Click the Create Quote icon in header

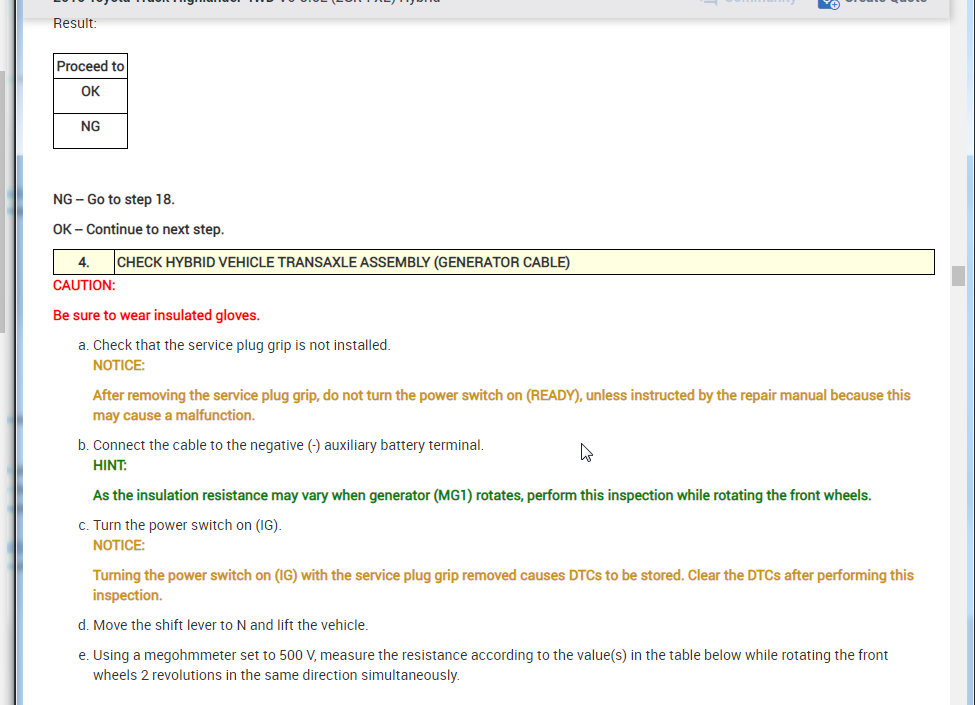coord(829,4)
